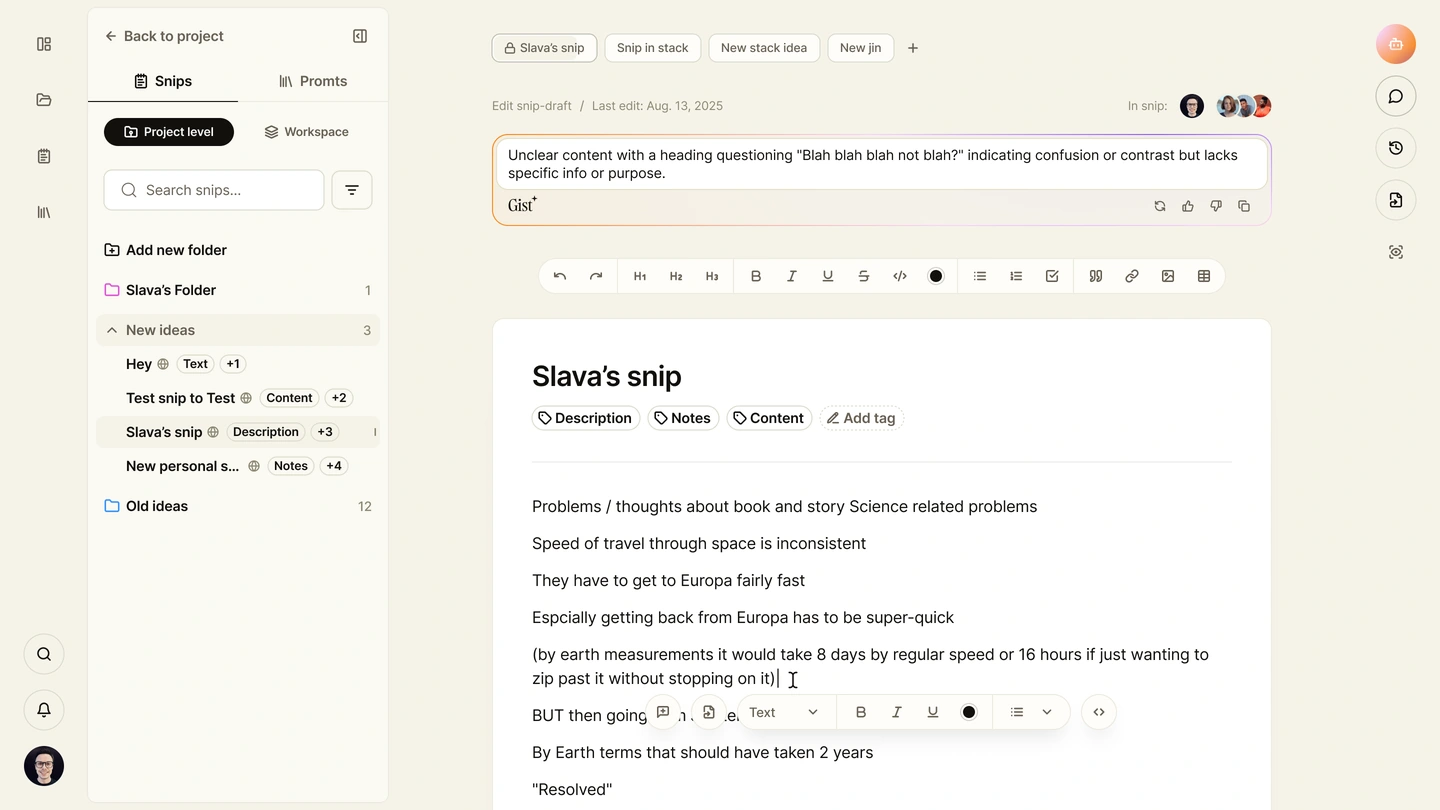The image size is (1440, 810).
Task: Open the text color swatch in main toolbar
Action: [x=936, y=276]
